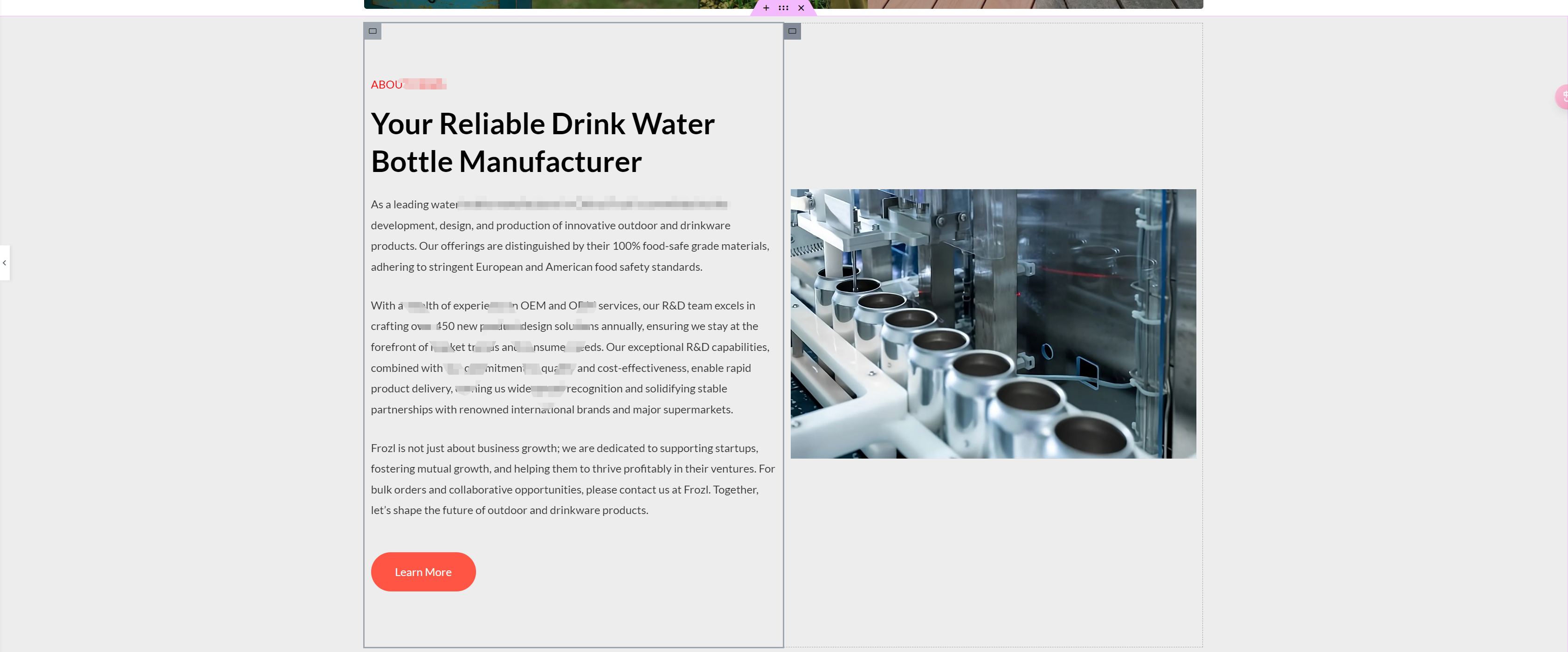Select the left column handle icon
Viewport: 1568px width, 652px height.
coord(373,31)
